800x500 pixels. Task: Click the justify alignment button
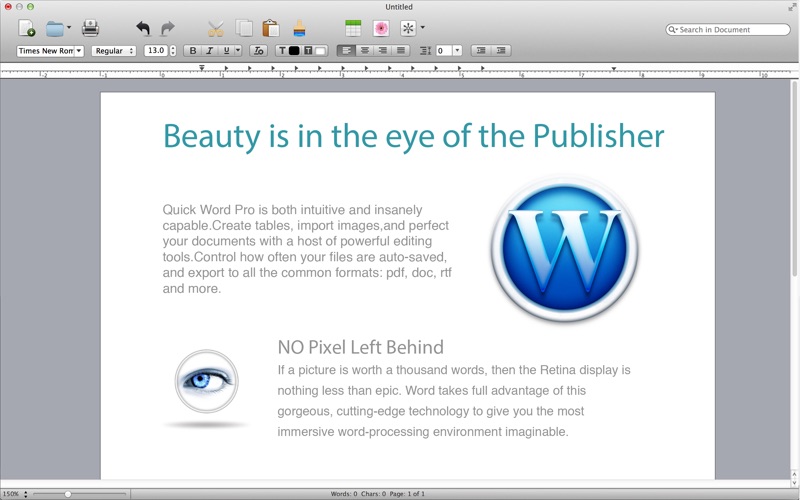(401, 50)
